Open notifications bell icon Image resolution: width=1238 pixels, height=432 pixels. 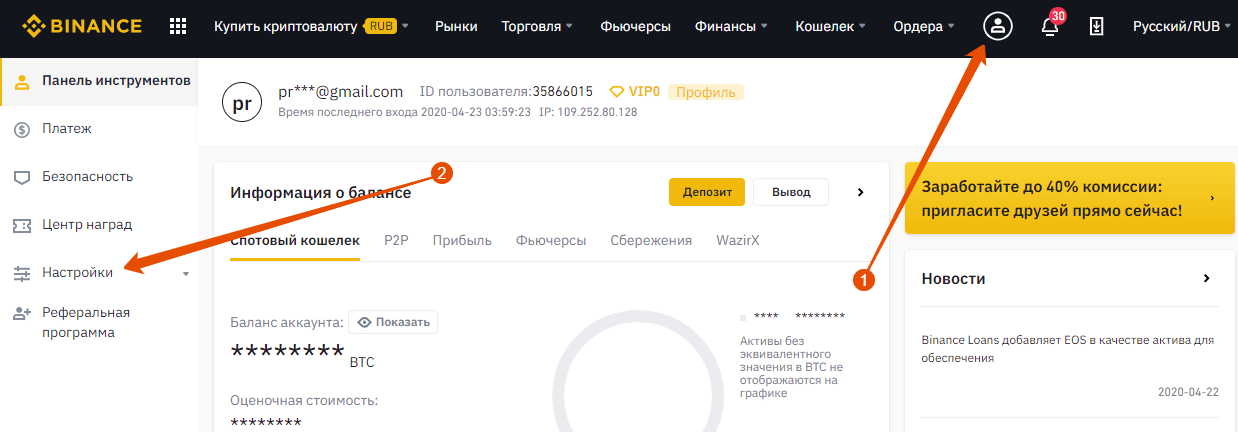click(1050, 27)
